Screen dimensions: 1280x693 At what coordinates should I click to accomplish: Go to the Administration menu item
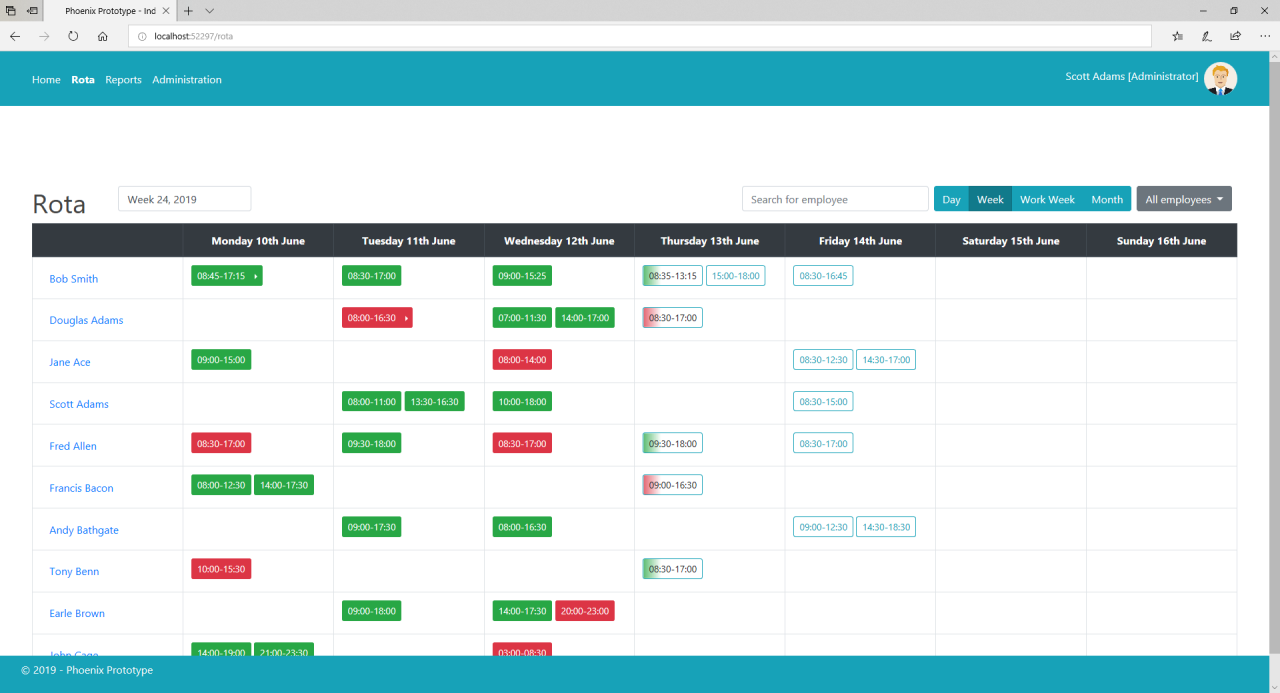(x=187, y=80)
